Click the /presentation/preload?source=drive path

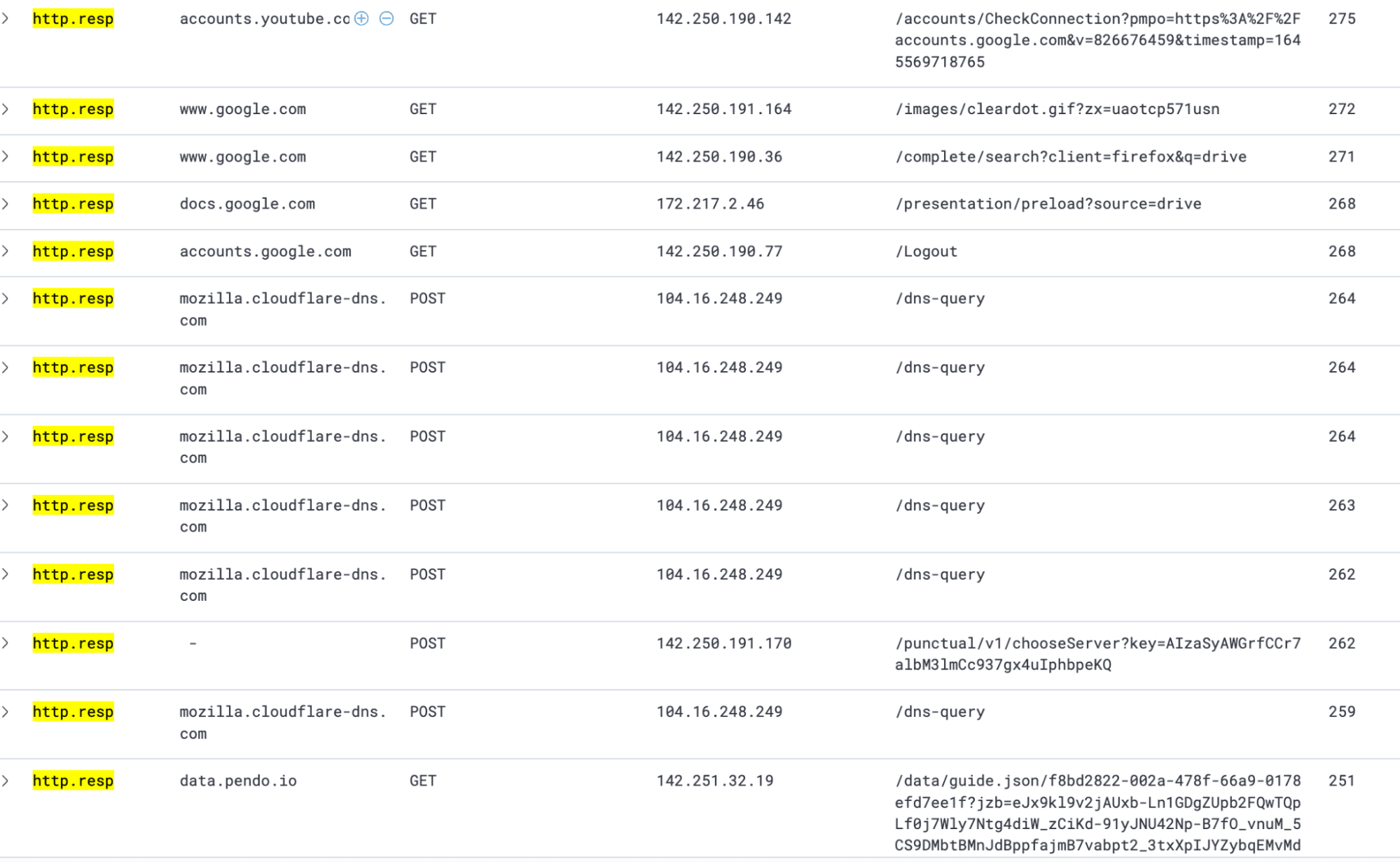pyautogui.click(x=1048, y=204)
